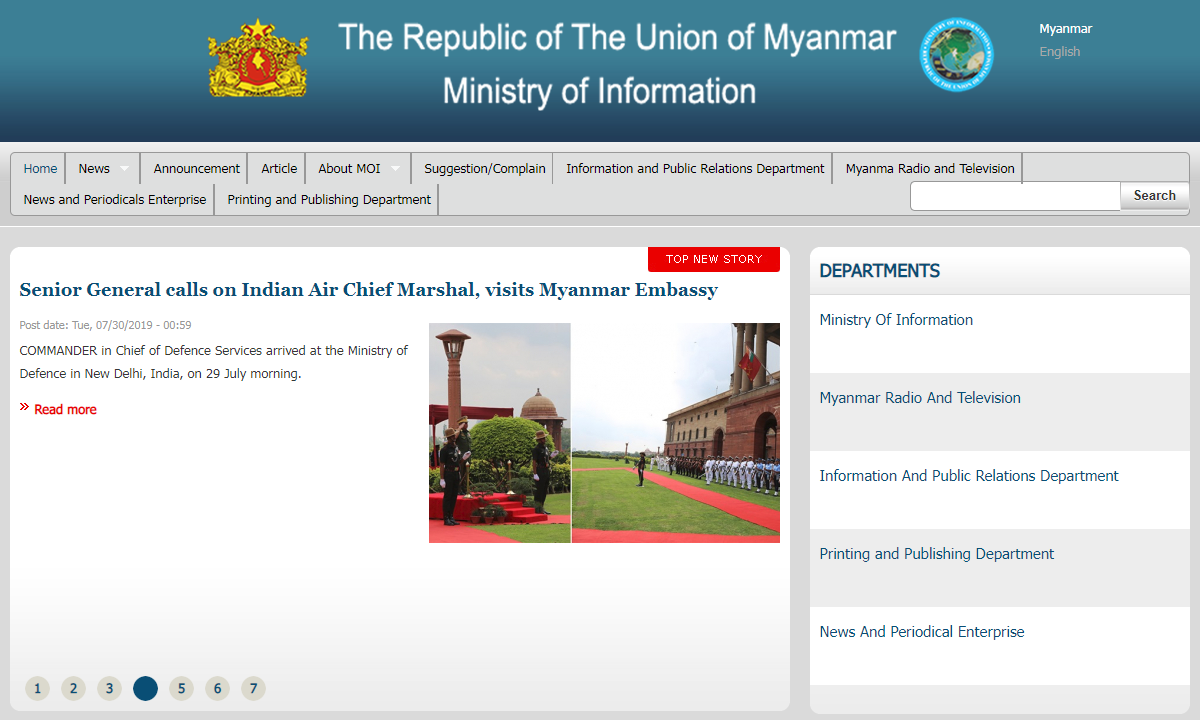This screenshot has width=1201, height=720.
Task: Open the Announcement menu item
Action: coord(197,169)
